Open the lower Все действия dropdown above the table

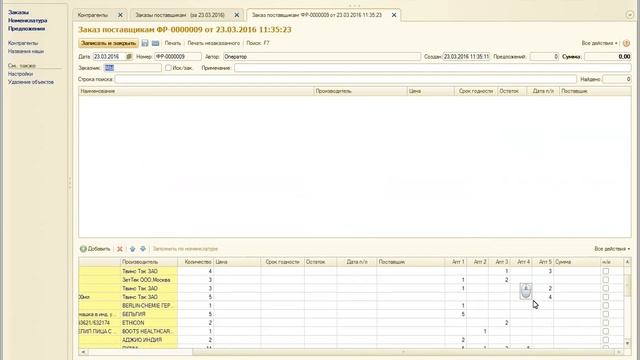tap(612, 249)
